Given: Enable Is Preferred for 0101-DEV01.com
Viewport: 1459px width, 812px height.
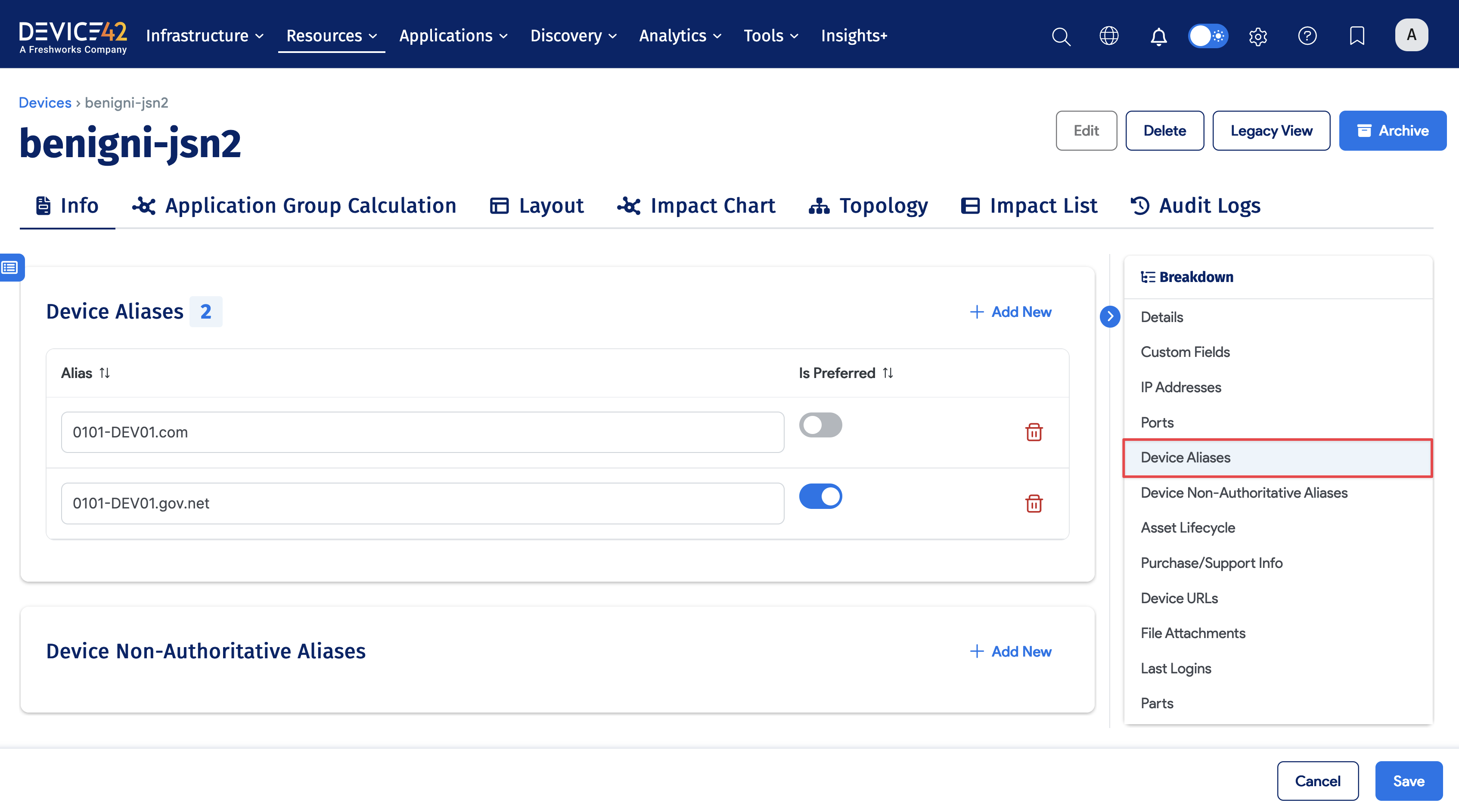Looking at the screenshot, I should [x=820, y=425].
